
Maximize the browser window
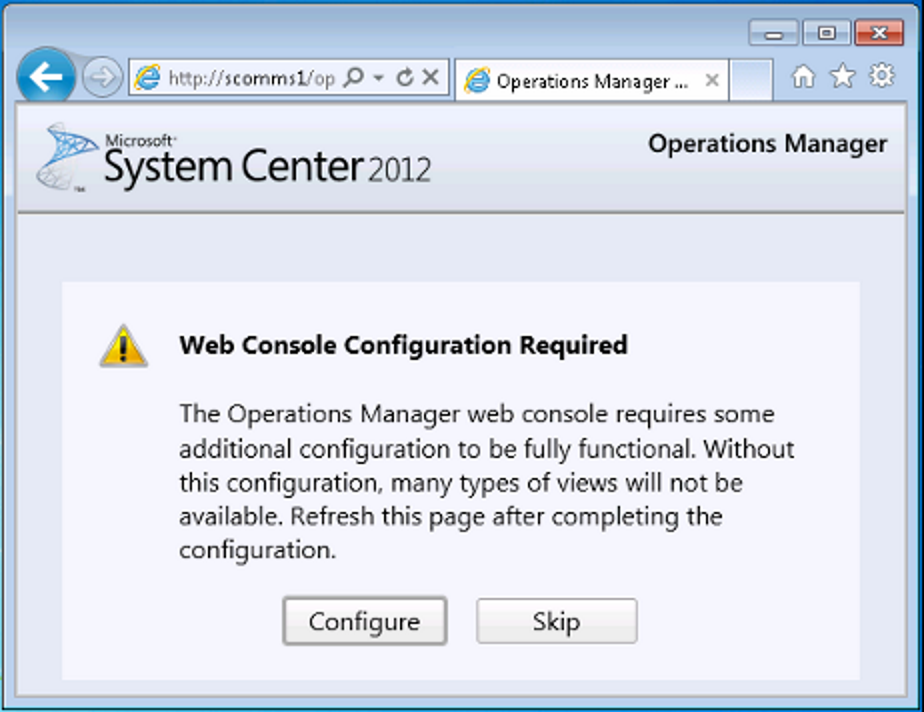pos(827,33)
